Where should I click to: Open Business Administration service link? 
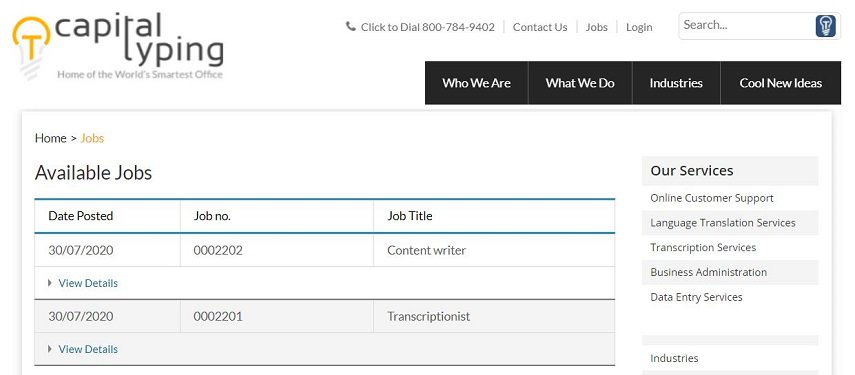click(x=708, y=272)
